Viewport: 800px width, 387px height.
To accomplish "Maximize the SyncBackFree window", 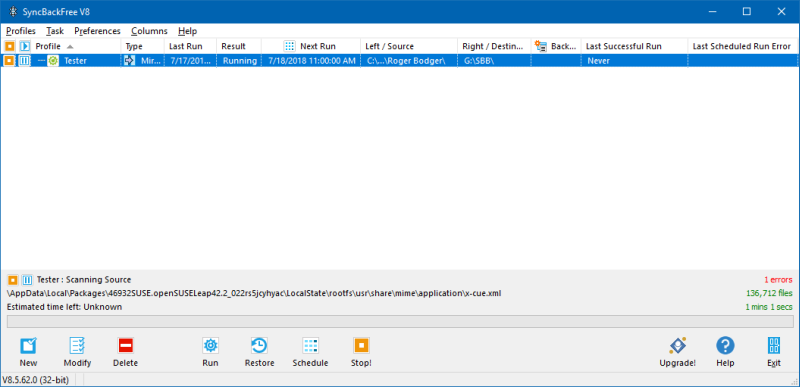I will 747,11.
